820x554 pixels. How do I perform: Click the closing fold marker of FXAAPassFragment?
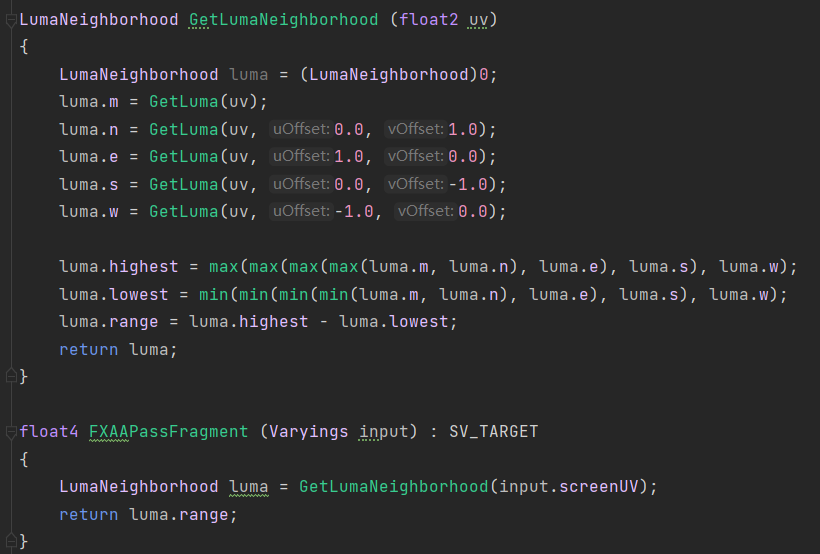tap(11, 541)
